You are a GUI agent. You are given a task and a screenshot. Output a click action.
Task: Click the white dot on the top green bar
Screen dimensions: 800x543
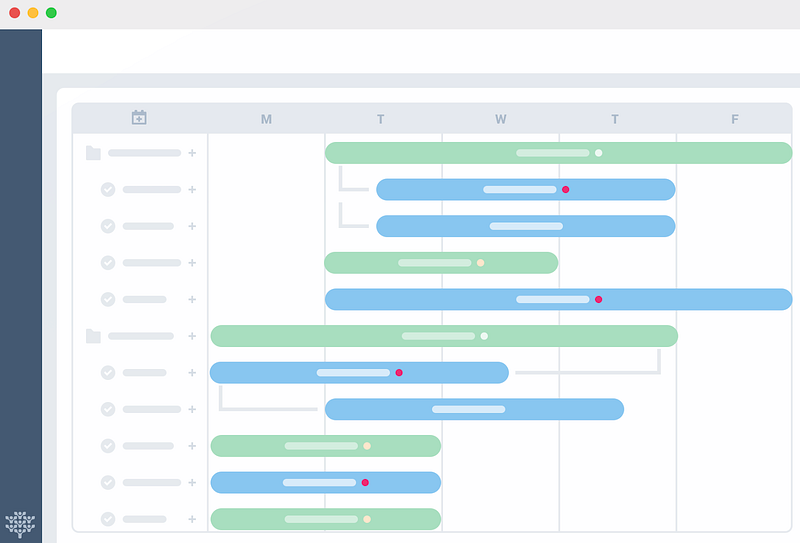(598, 153)
